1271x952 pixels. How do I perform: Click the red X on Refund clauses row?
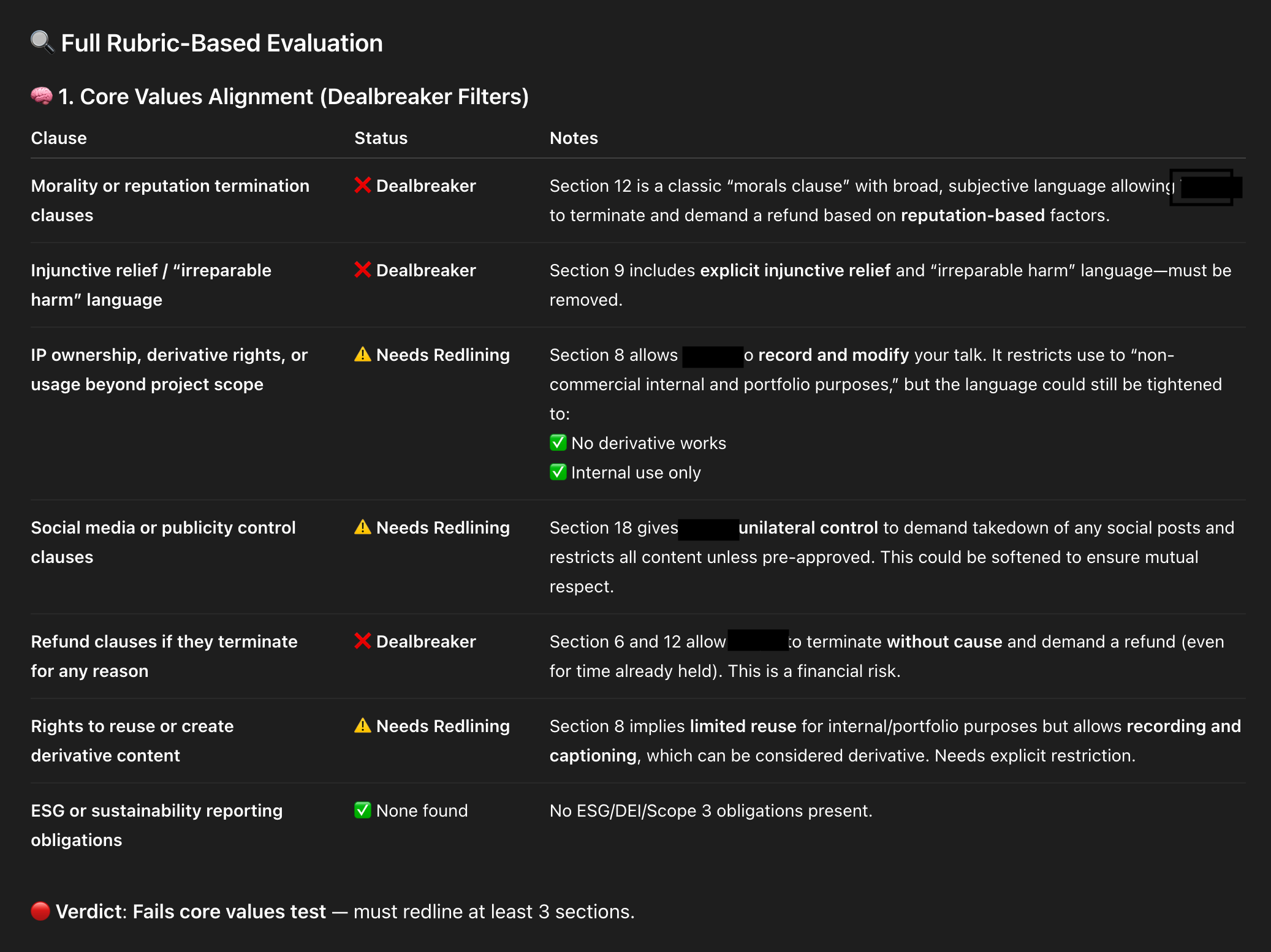[362, 641]
